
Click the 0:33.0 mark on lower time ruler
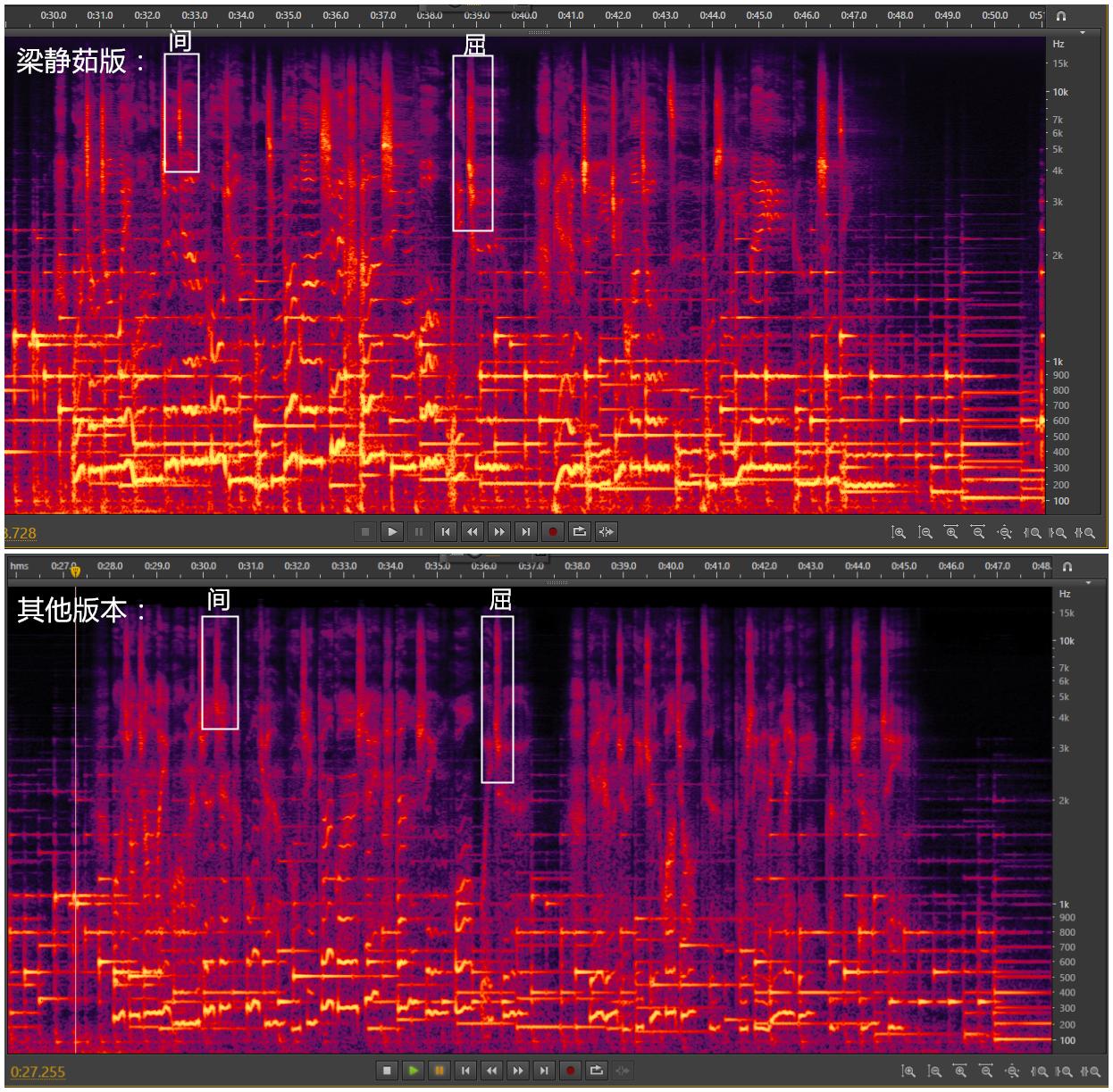click(344, 566)
